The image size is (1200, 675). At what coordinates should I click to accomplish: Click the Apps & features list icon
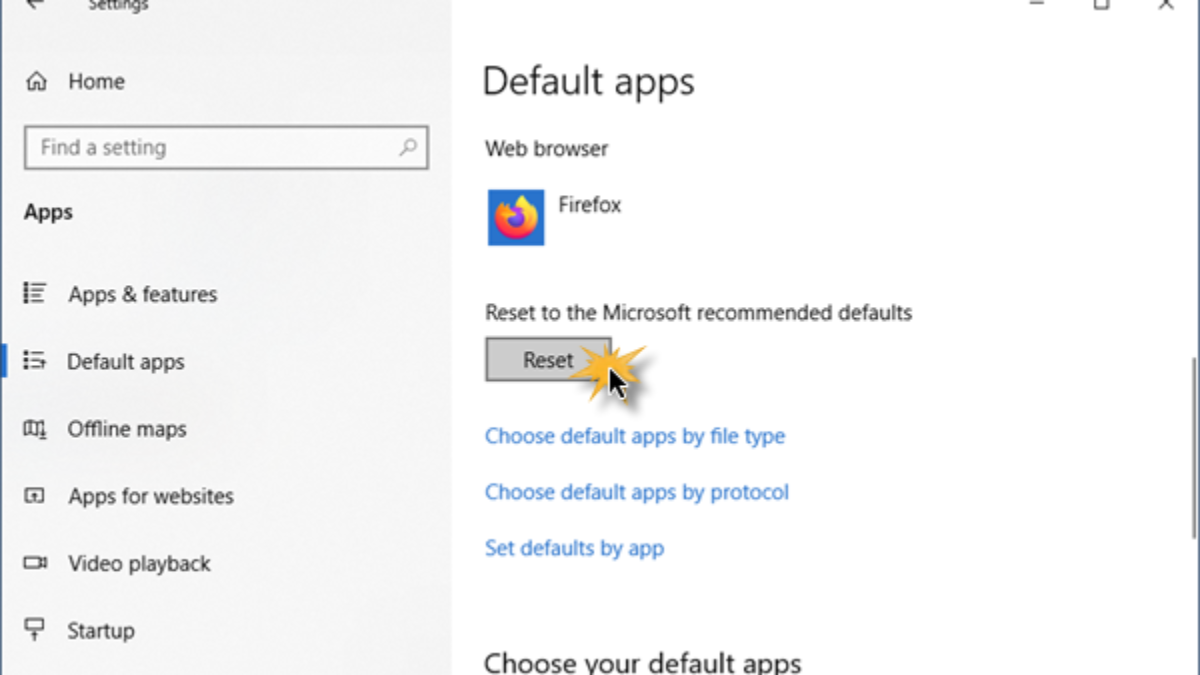(35, 294)
